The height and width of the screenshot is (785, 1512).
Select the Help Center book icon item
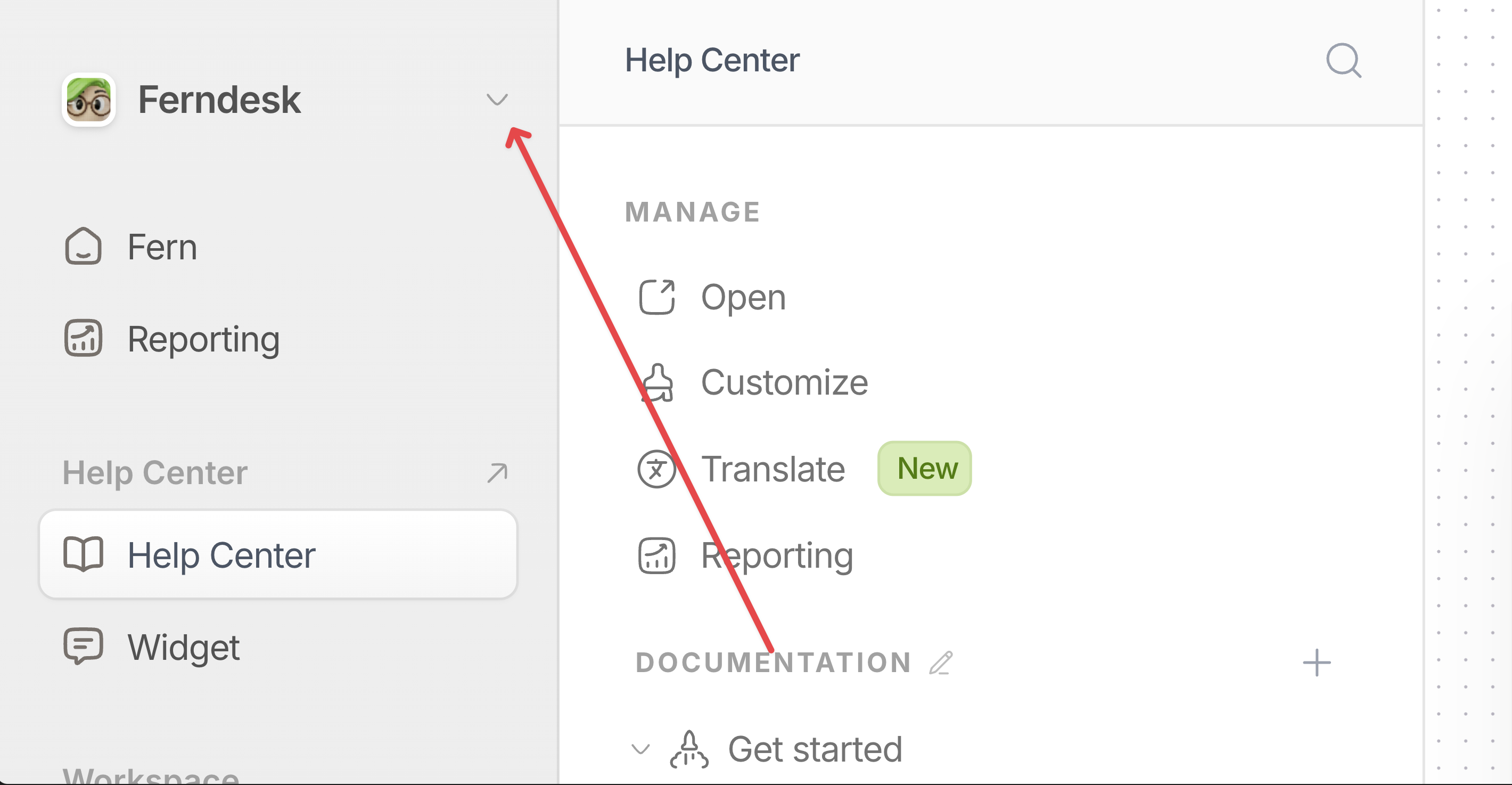(x=84, y=554)
